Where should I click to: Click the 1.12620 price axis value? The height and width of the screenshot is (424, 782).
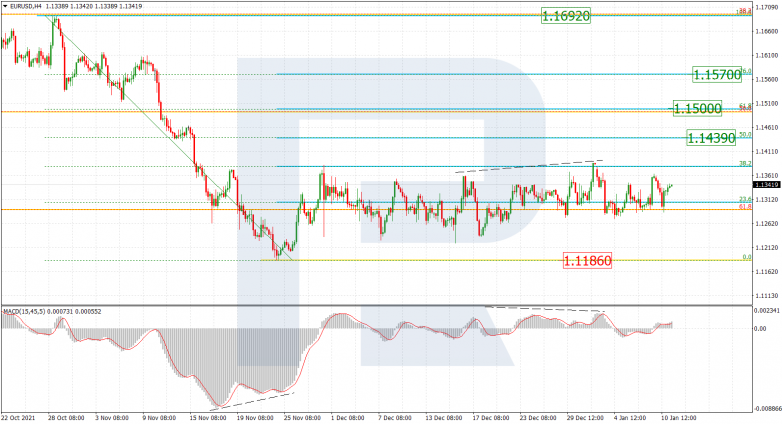point(767,223)
